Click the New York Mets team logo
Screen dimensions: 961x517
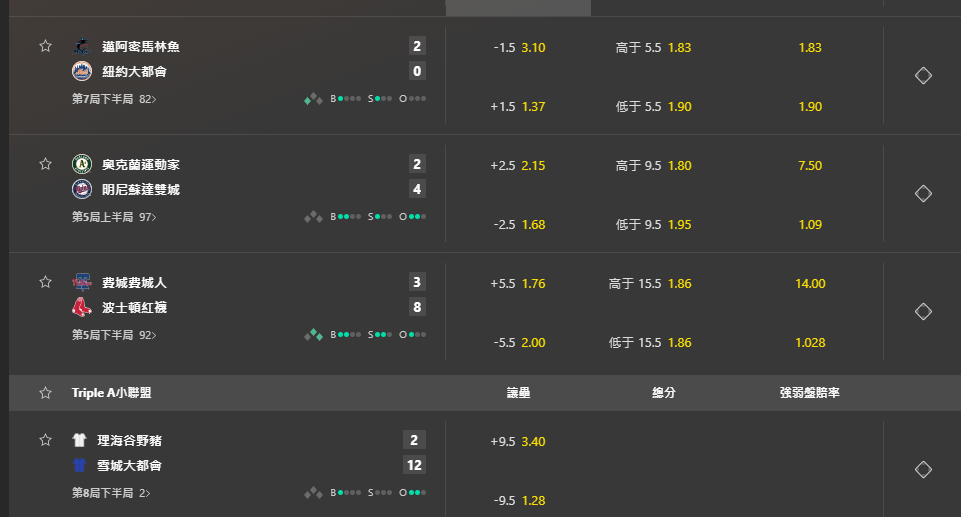point(82,71)
